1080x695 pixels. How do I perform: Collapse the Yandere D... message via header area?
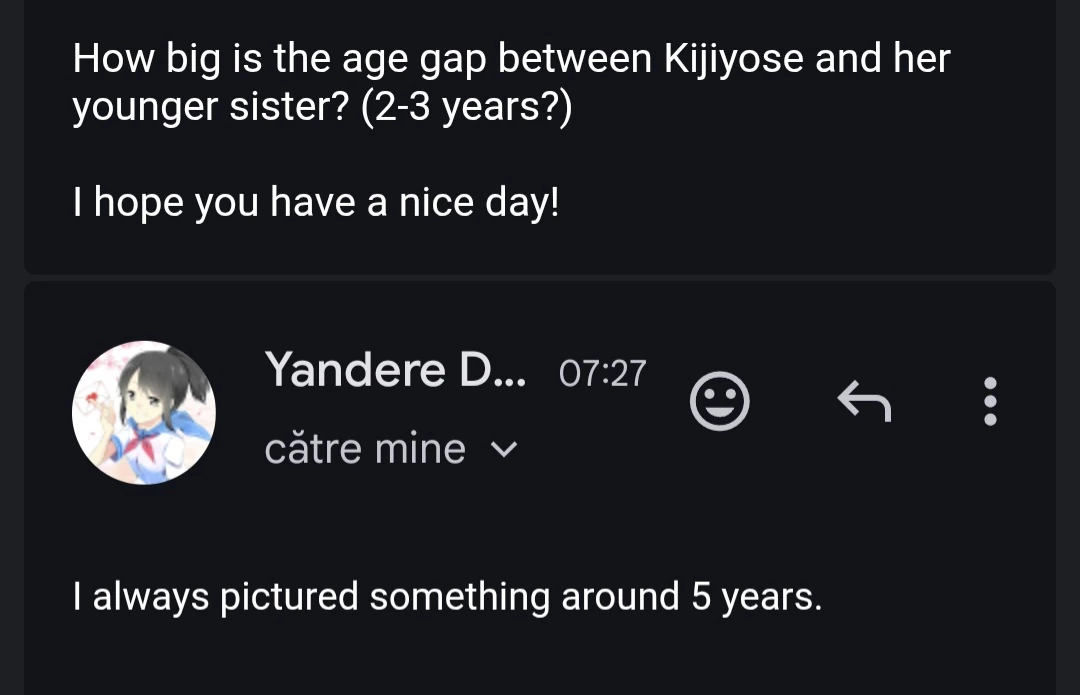click(x=540, y=413)
